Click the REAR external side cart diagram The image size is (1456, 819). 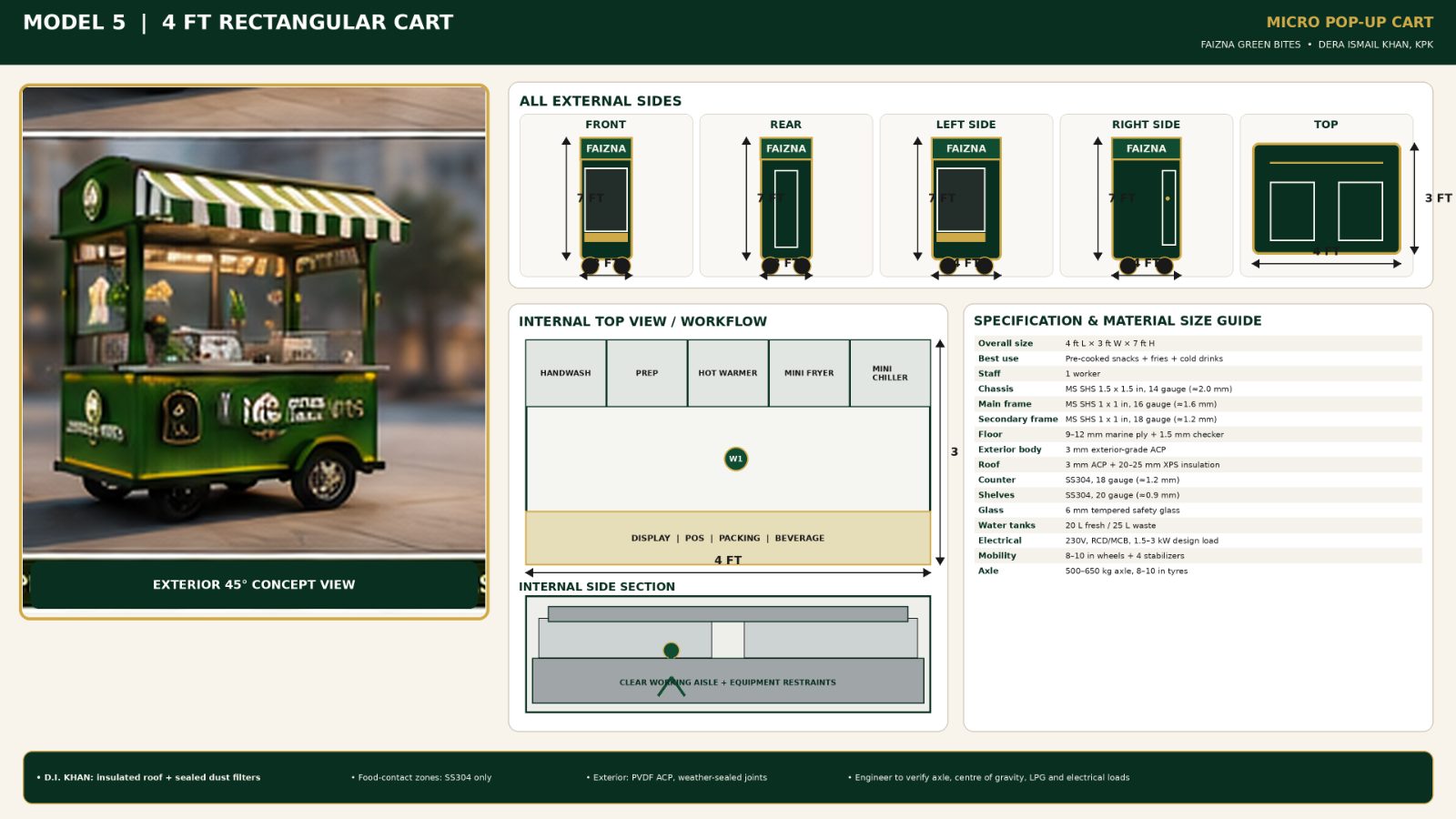click(786, 205)
